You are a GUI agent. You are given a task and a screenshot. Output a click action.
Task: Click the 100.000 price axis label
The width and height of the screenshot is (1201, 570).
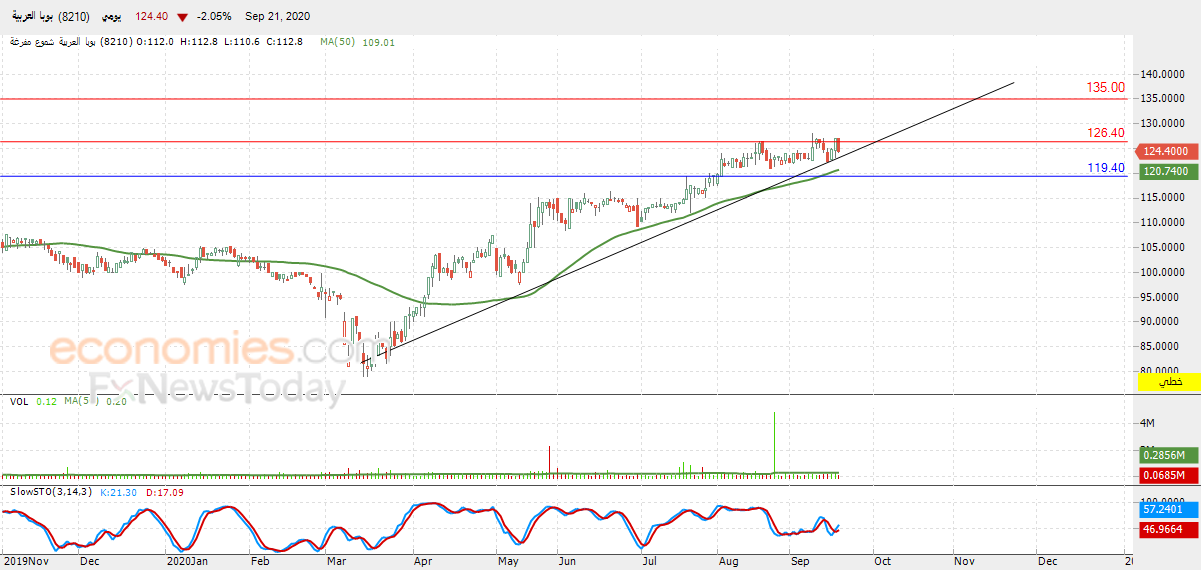pos(1165,272)
